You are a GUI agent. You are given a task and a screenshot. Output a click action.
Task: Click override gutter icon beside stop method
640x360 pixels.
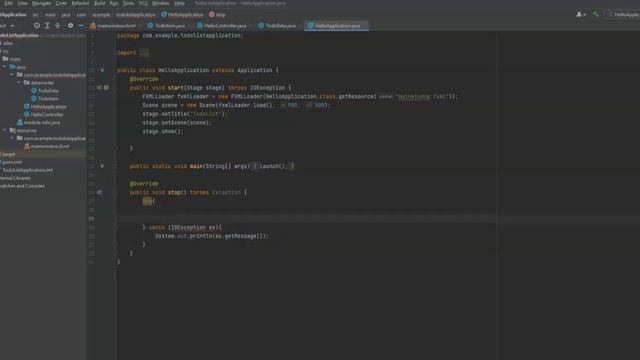[99, 192]
